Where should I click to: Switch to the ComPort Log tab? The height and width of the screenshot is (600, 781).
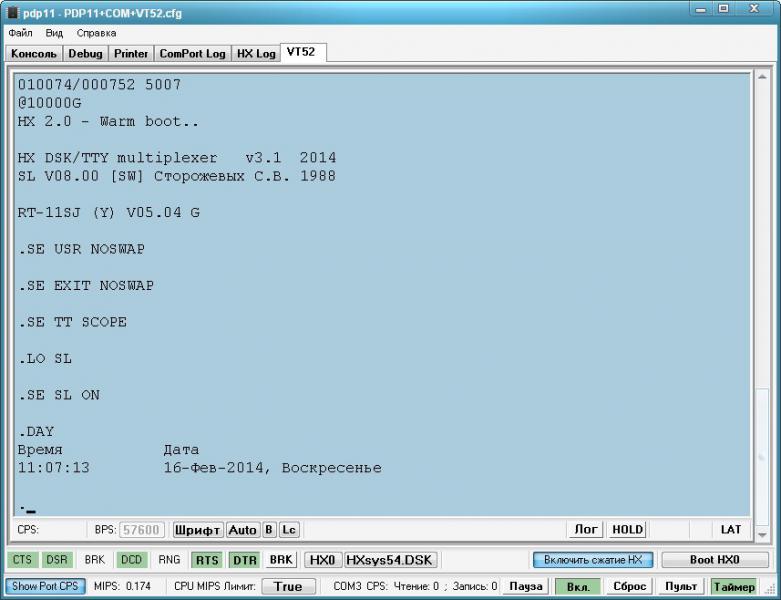point(192,53)
